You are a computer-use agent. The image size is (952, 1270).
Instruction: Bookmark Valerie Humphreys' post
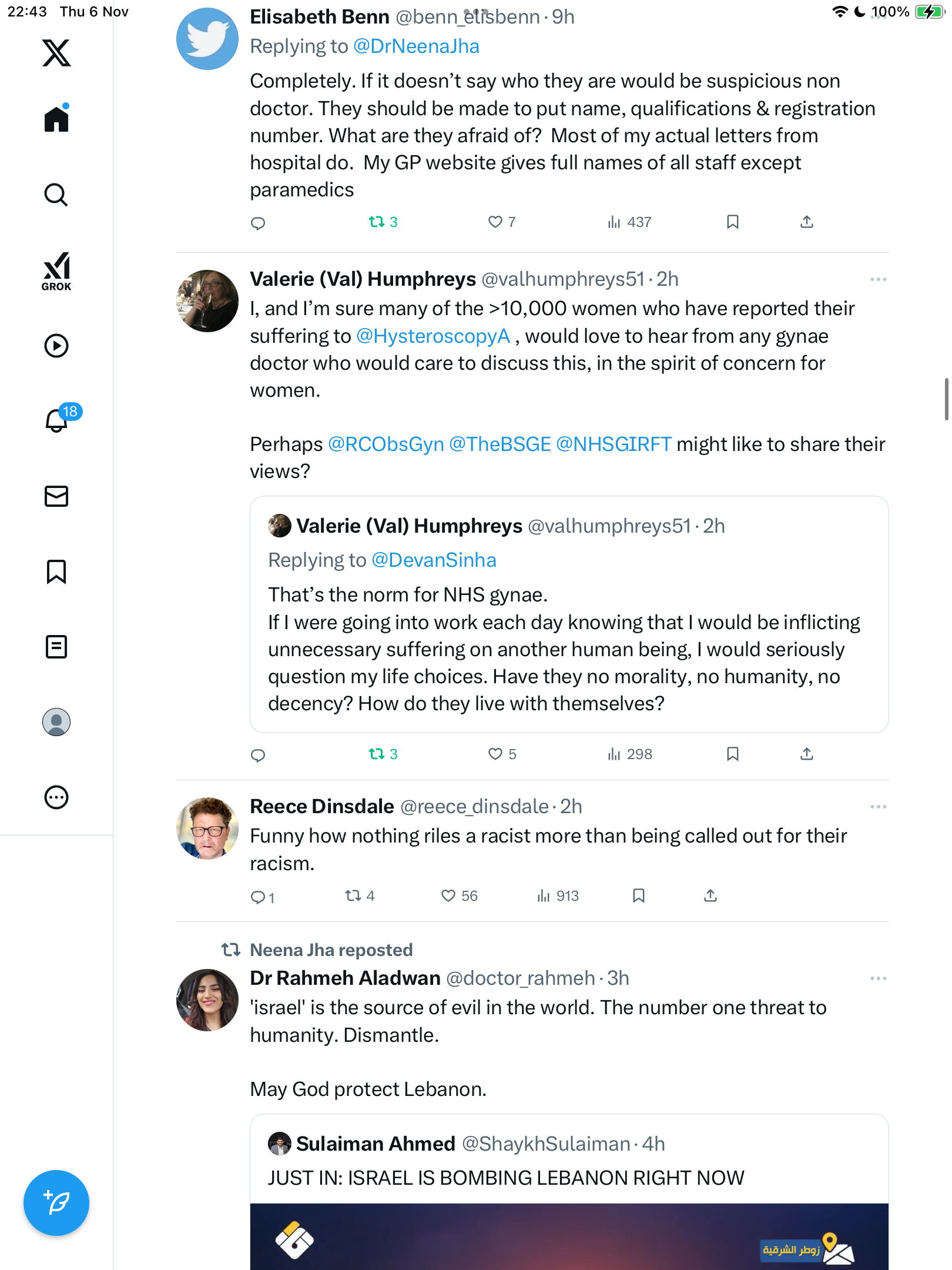pyautogui.click(x=732, y=754)
